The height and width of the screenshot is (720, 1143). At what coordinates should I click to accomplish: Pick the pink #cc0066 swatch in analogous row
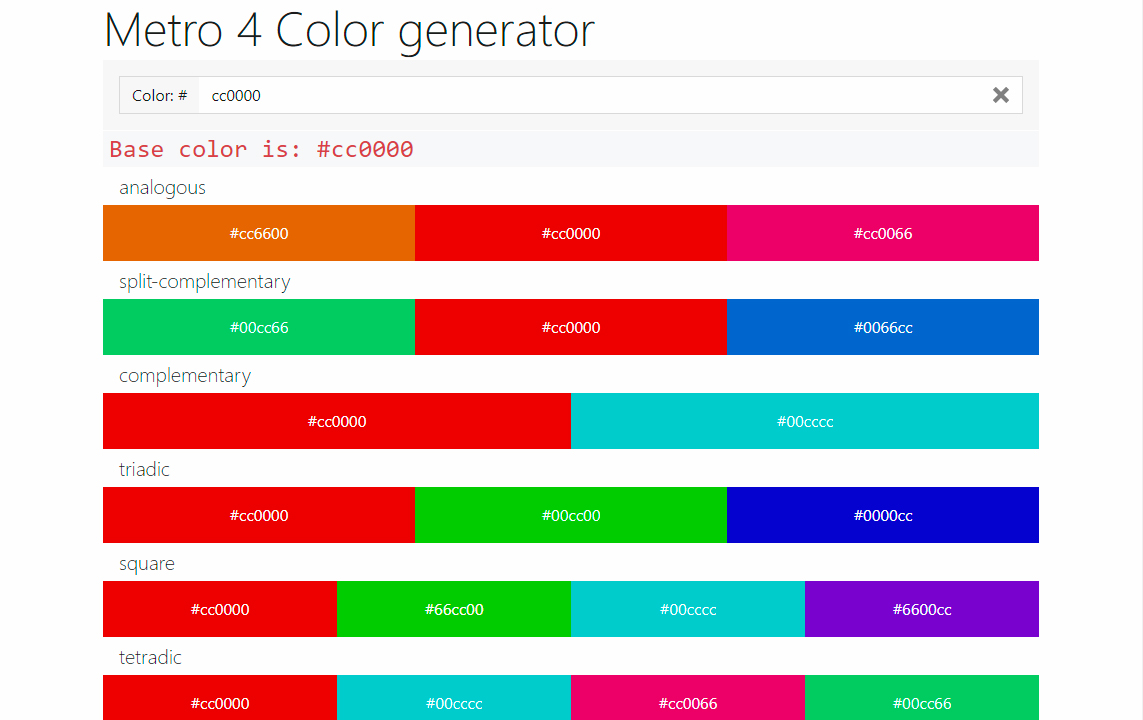point(882,233)
